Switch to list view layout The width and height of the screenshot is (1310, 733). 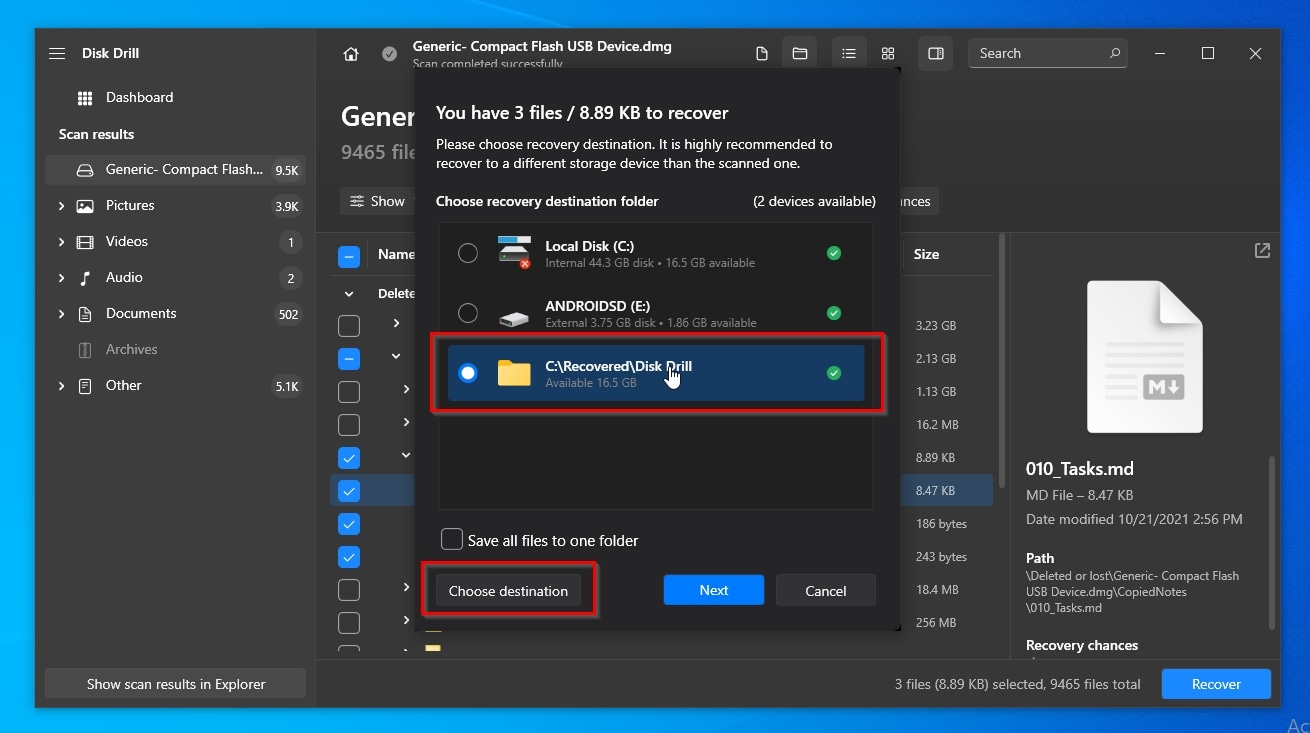click(x=849, y=54)
